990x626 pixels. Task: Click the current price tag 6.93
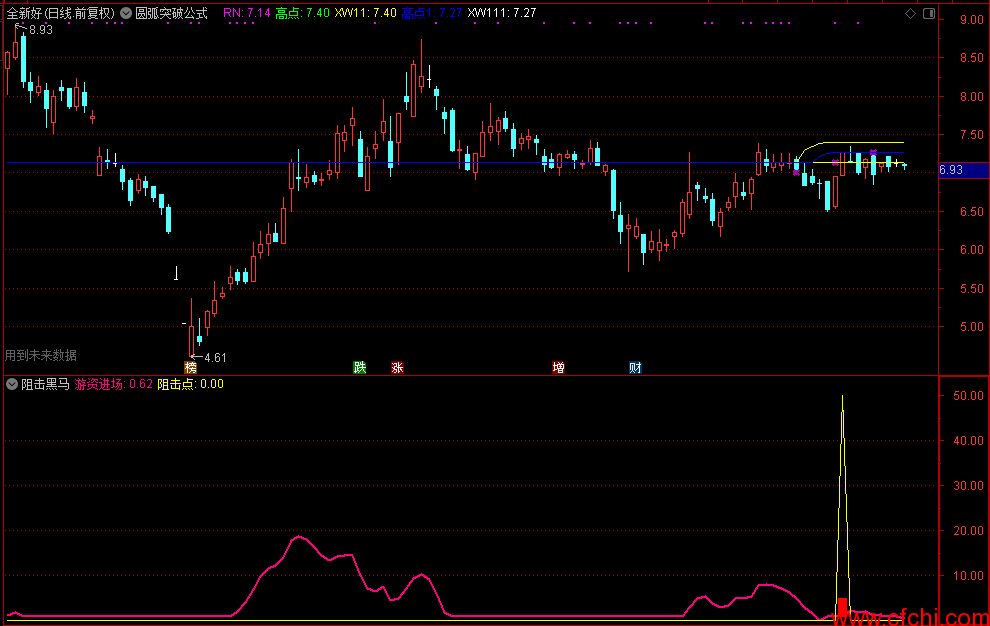(x=964, y=170)
